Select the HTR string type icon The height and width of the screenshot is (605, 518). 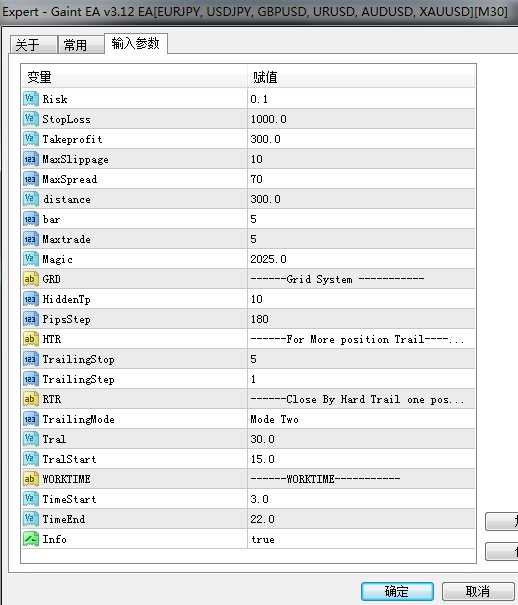[x=30, y=339]
